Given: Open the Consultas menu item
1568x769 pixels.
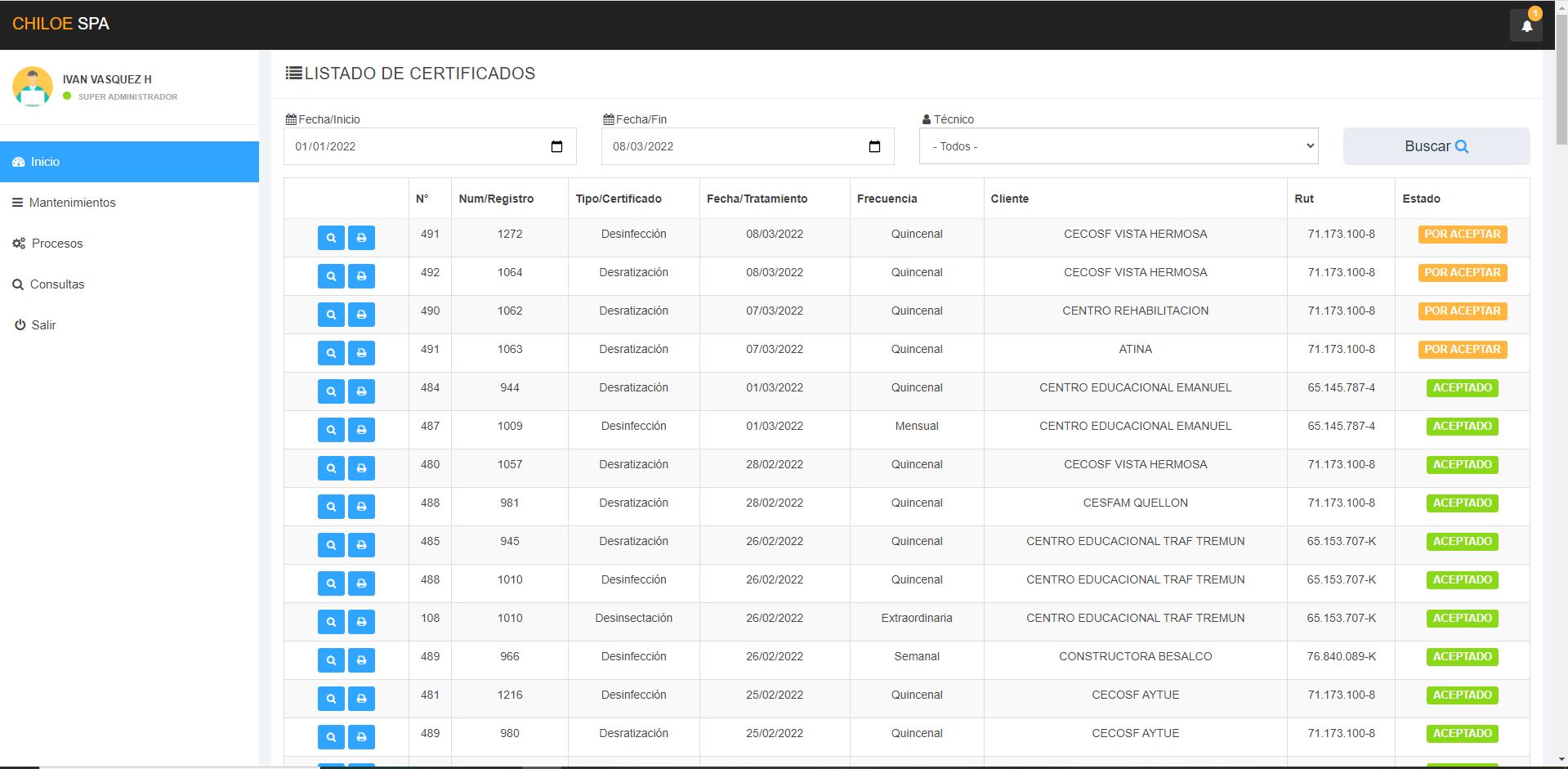Looking at the screenshot, I should tap(56, 284).
